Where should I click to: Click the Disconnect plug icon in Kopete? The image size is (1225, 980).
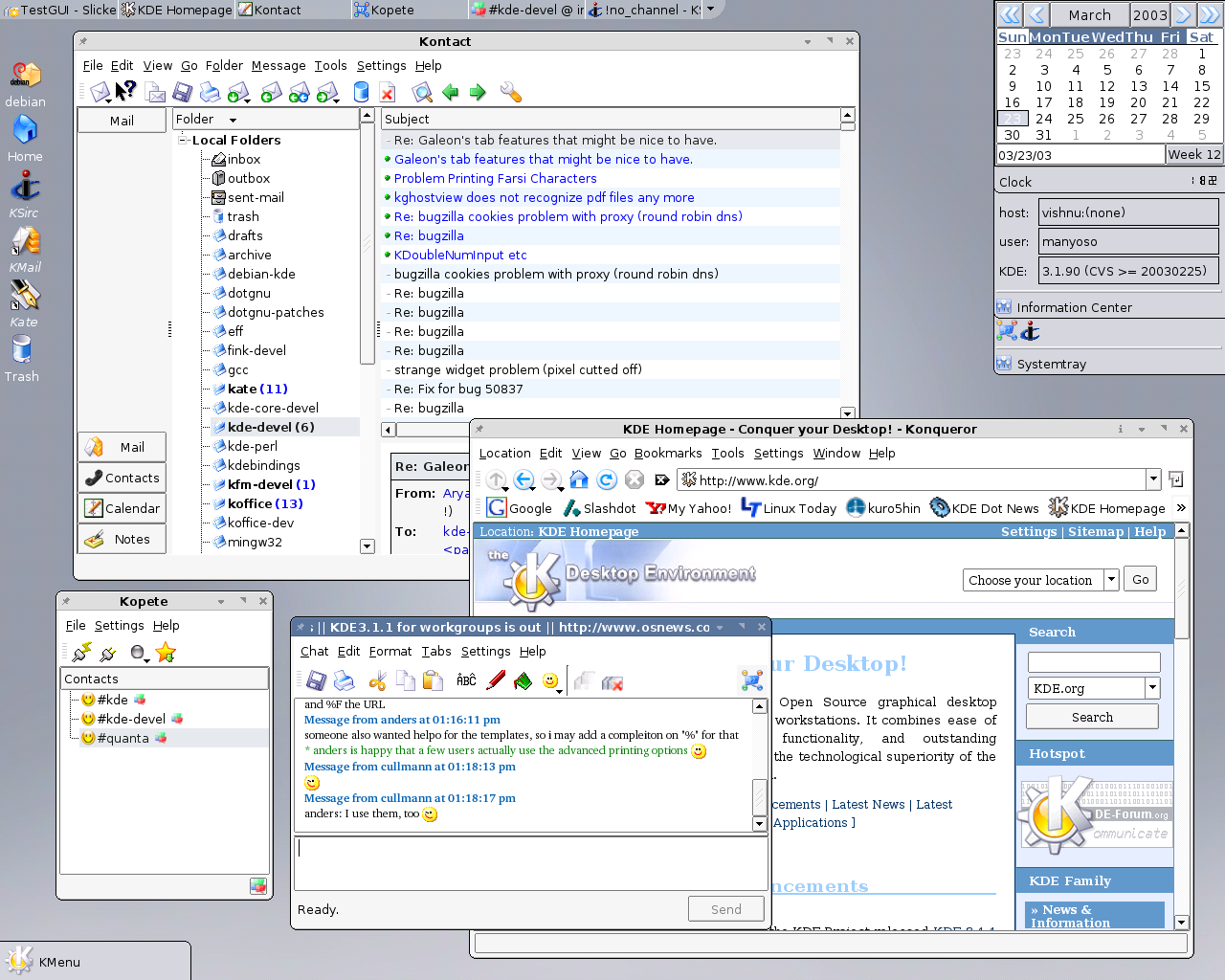pyautogui.click(x=108, y=653)
